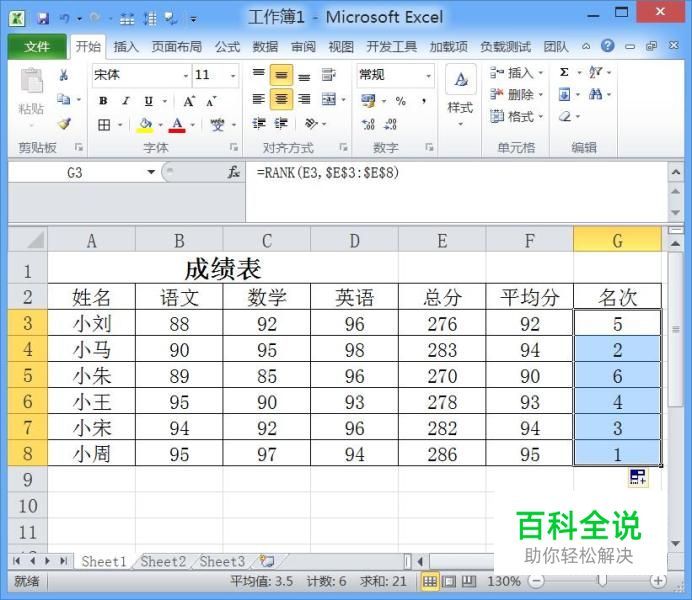
Task: Expand the Name Box dropdown arrow
Action: (x=151, y=172)
